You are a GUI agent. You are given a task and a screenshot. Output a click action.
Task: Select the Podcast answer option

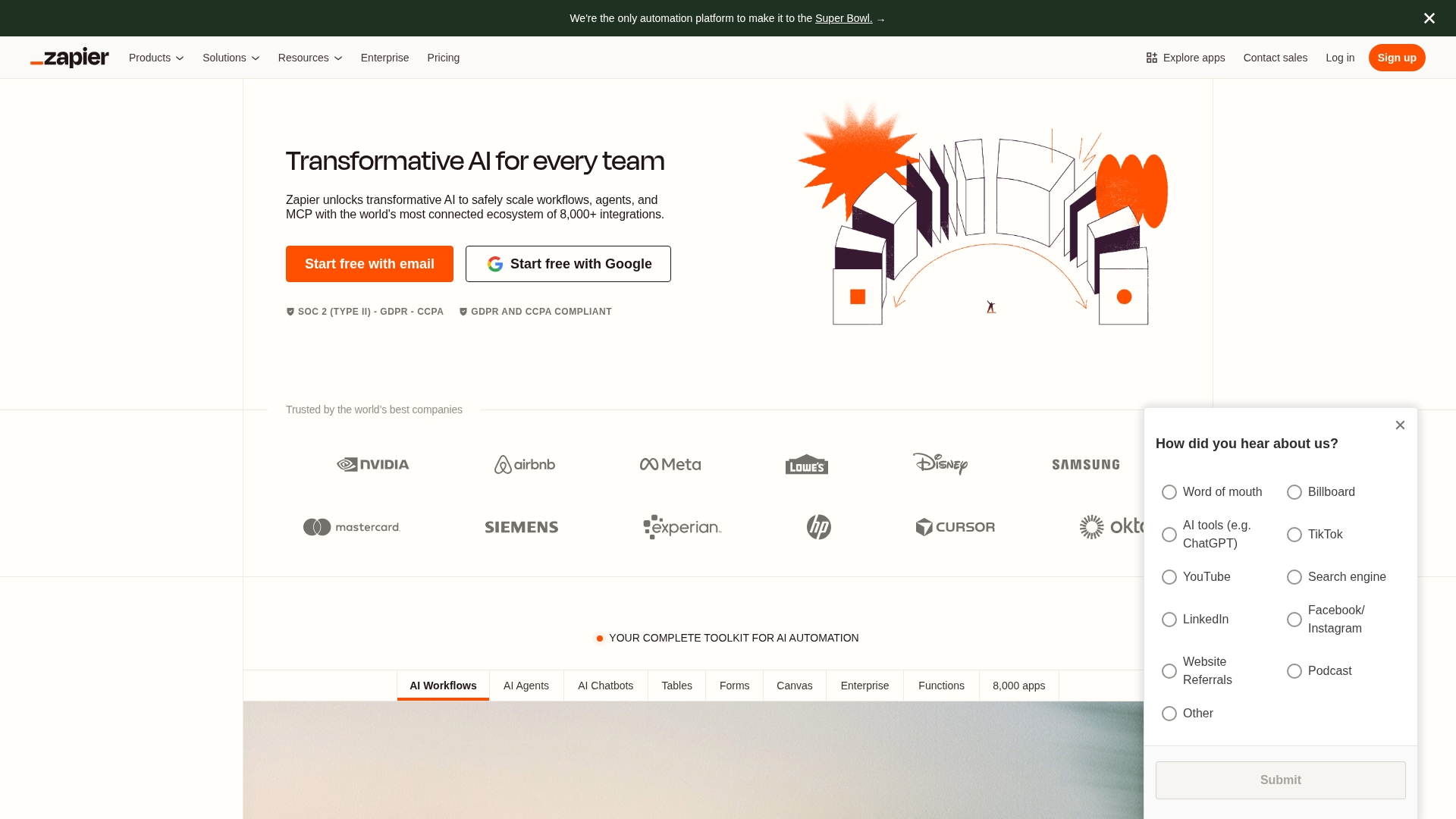point(1294,671)
